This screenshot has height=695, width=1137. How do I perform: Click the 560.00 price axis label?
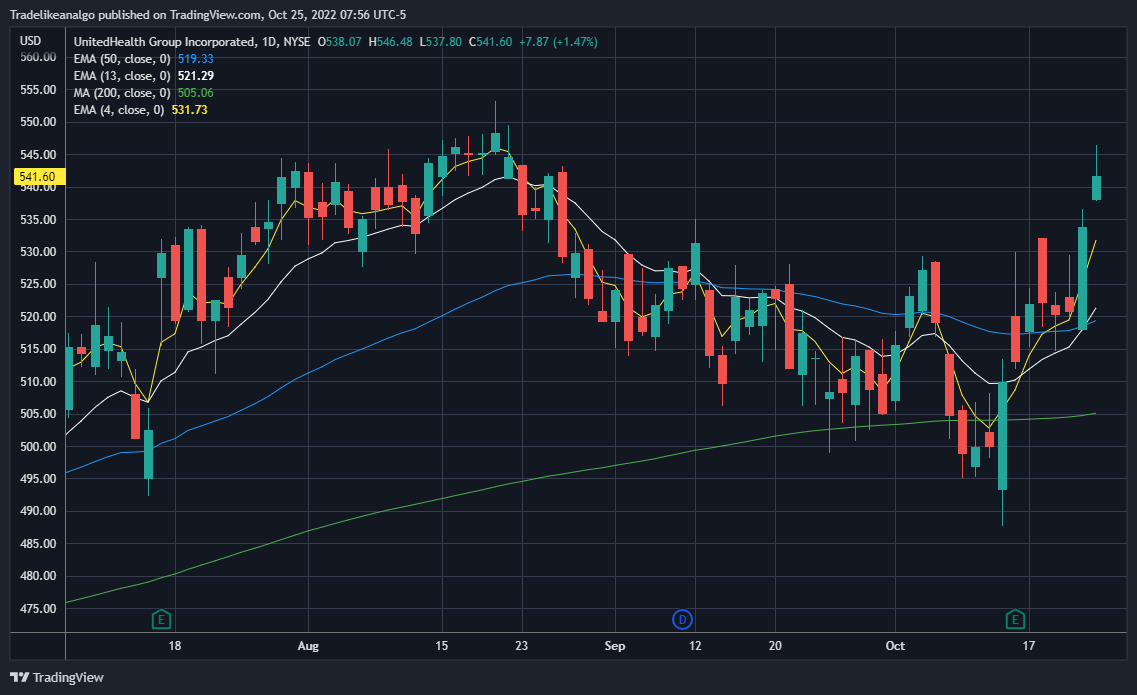coord(38,57)
